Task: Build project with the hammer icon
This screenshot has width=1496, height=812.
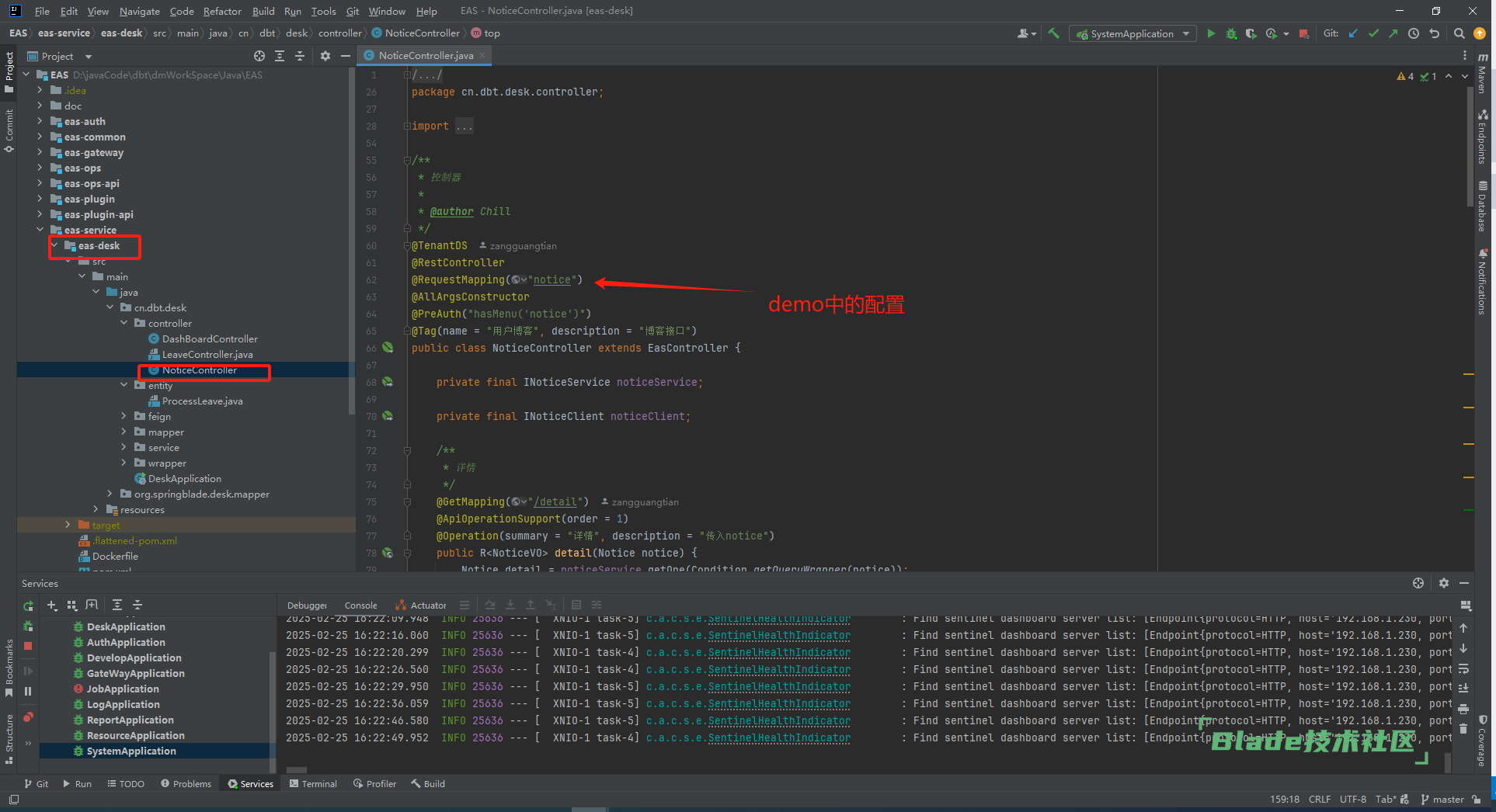Action: pos(1053,33)
